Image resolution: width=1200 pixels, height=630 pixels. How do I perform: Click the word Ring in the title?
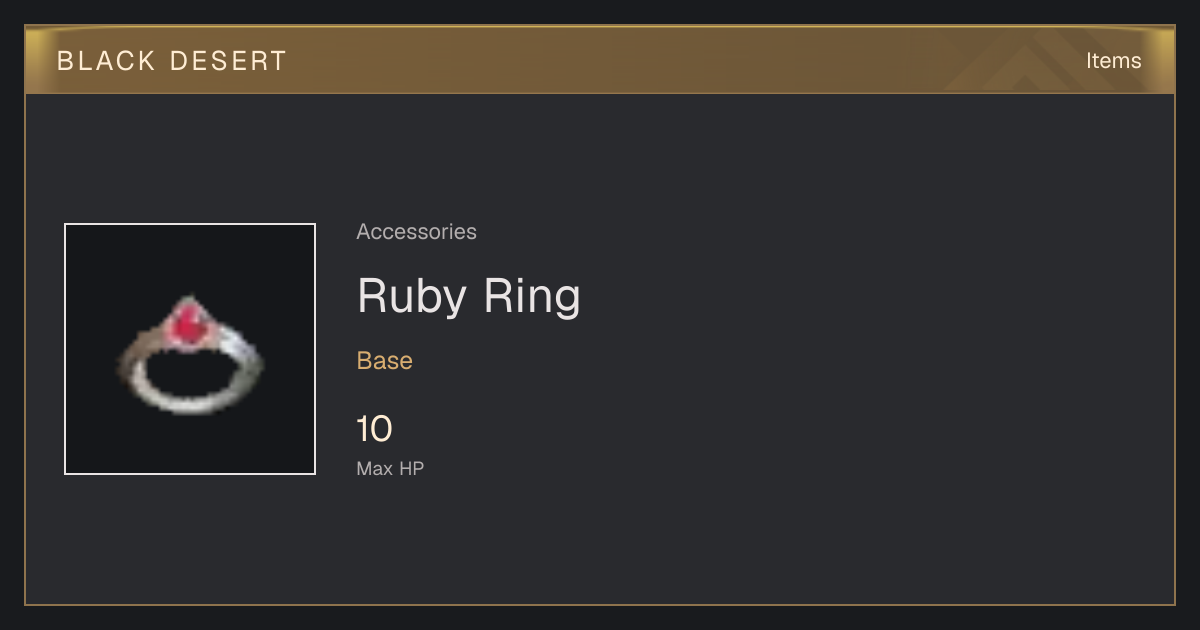(534, 297)
